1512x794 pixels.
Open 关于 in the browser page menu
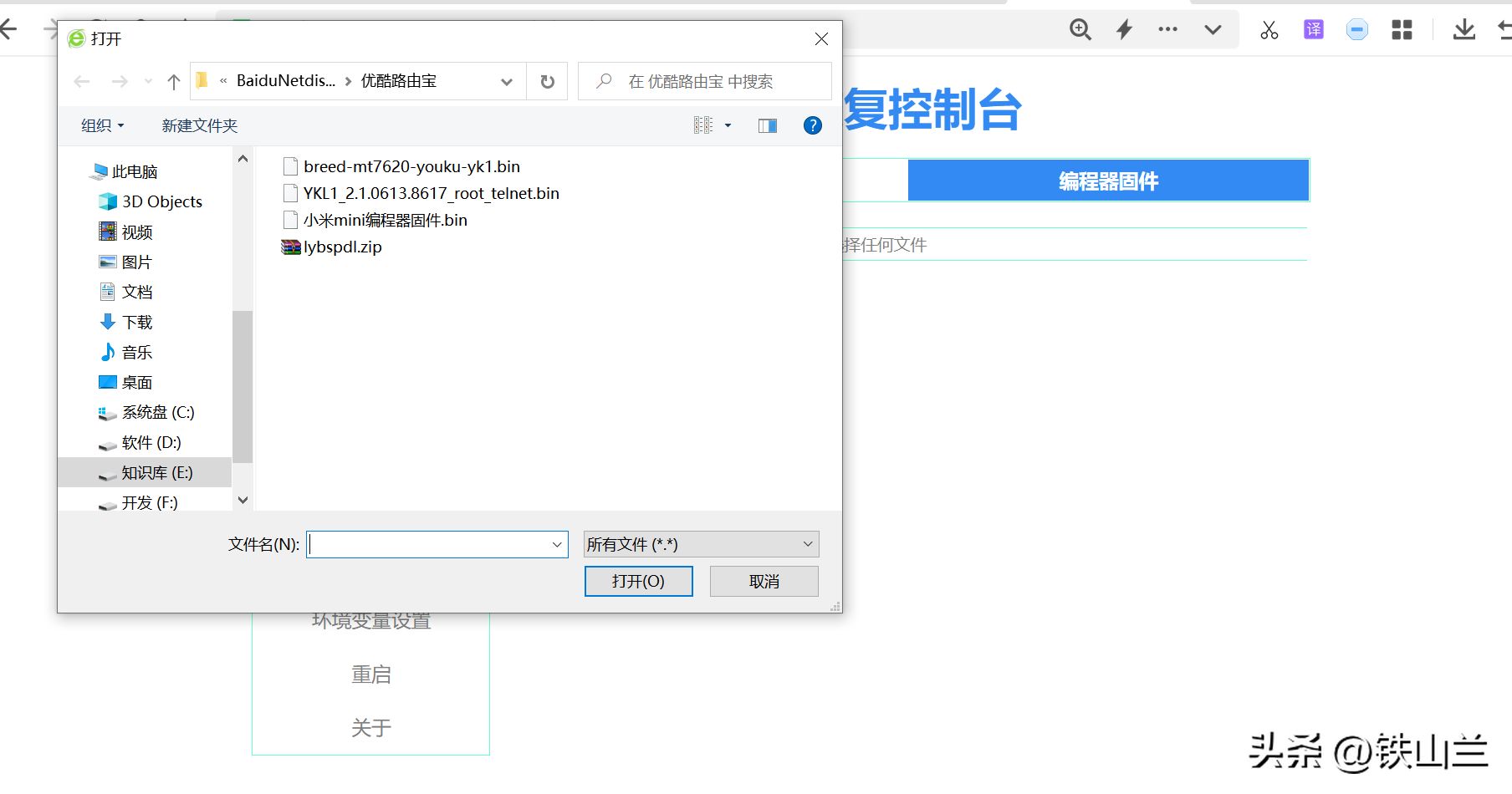[x=370, y=728]
